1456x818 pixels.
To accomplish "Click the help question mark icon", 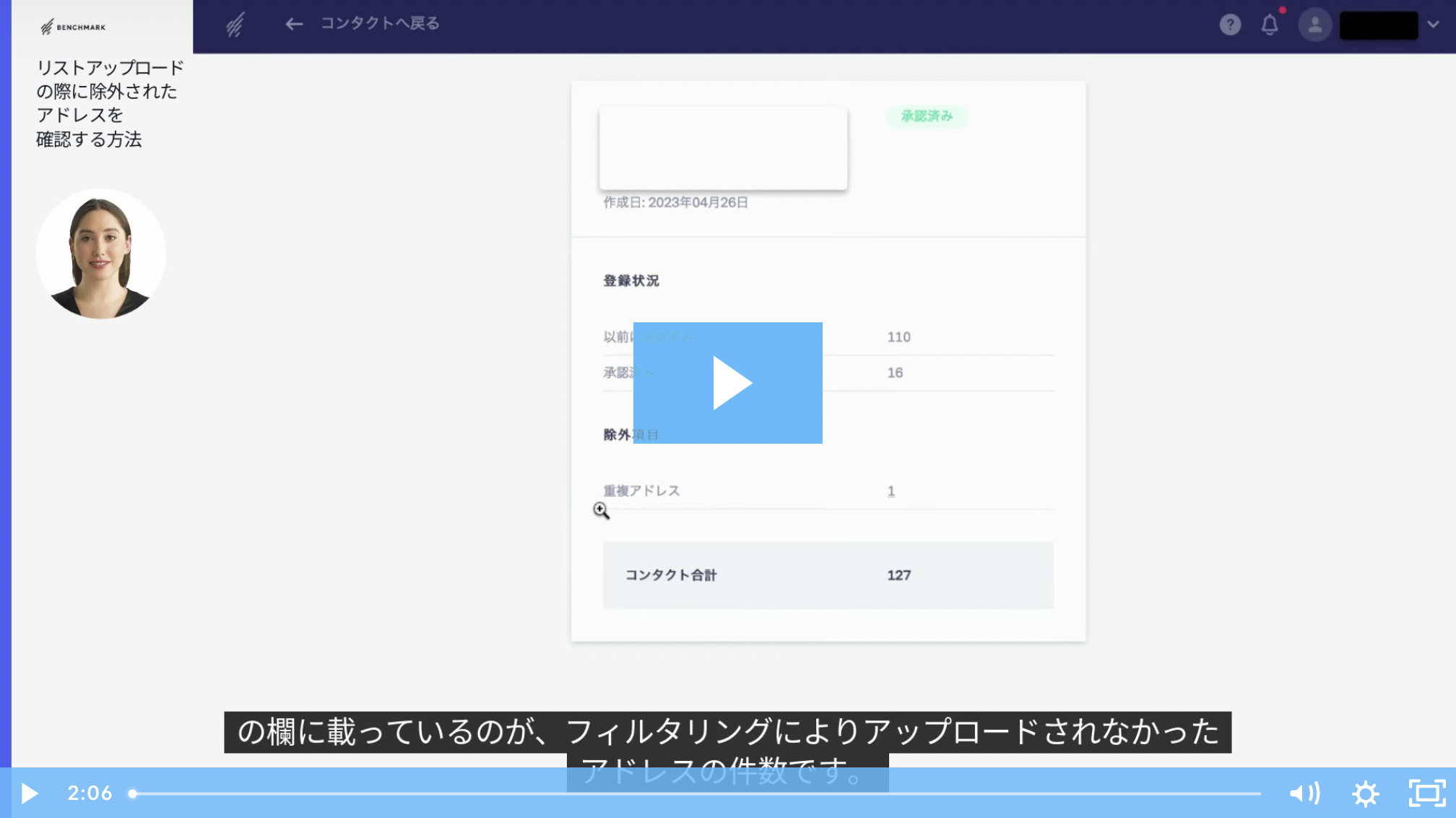I will coord(1230,25).
